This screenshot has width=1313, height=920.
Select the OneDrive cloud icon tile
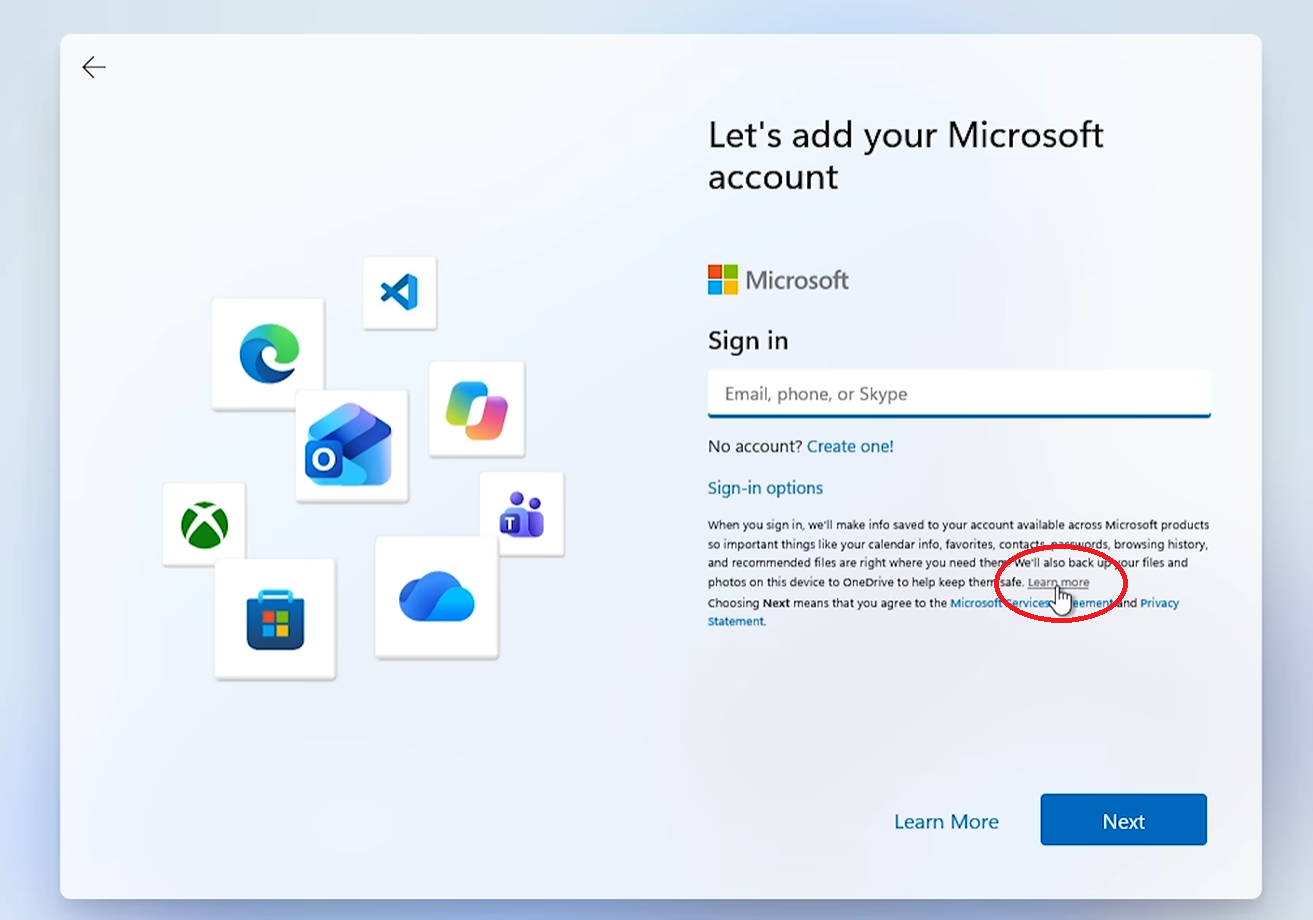(x=436, y=597)
